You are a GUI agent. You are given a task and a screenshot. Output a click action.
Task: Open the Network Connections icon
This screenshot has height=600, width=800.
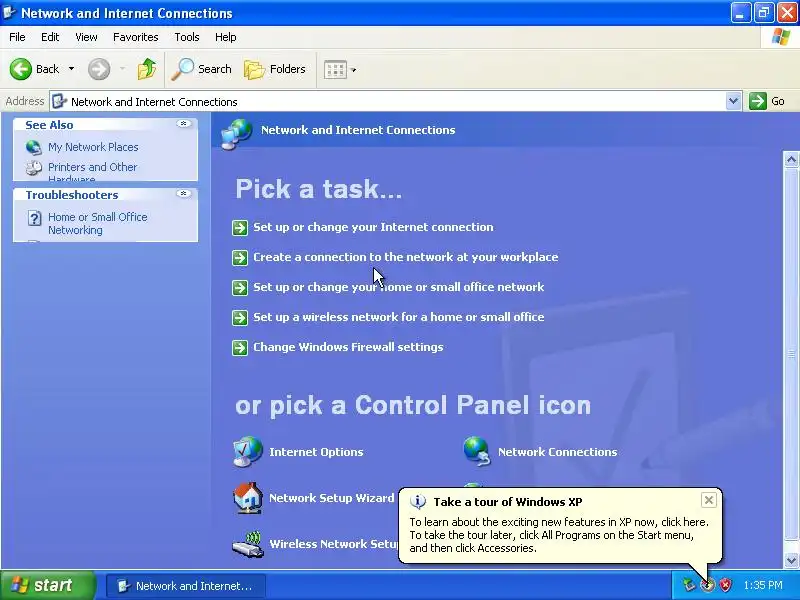point(477,452)
